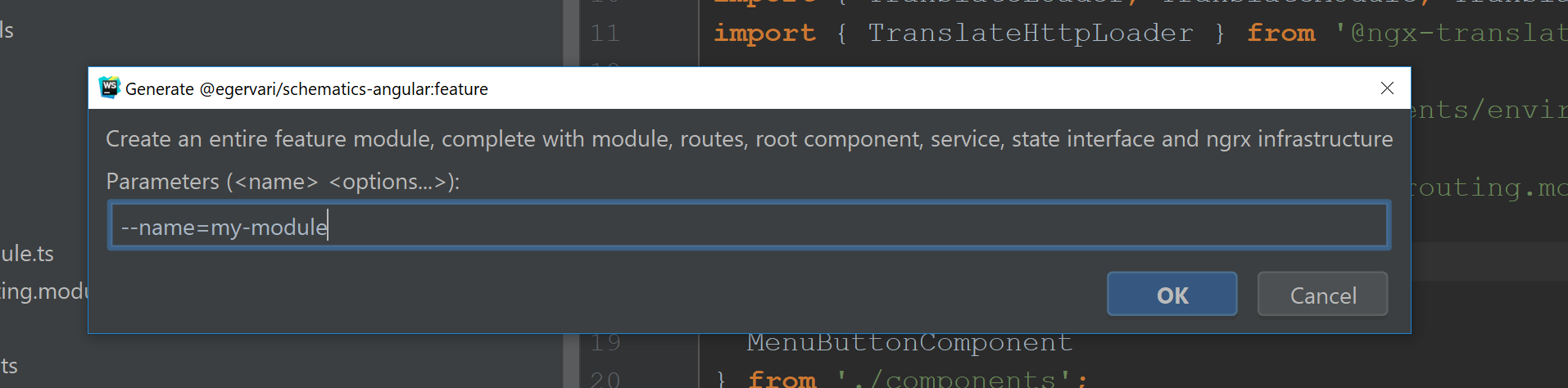The image size is (1568, 388).
Task: Click the OK button
Action: pos(1171,294)
